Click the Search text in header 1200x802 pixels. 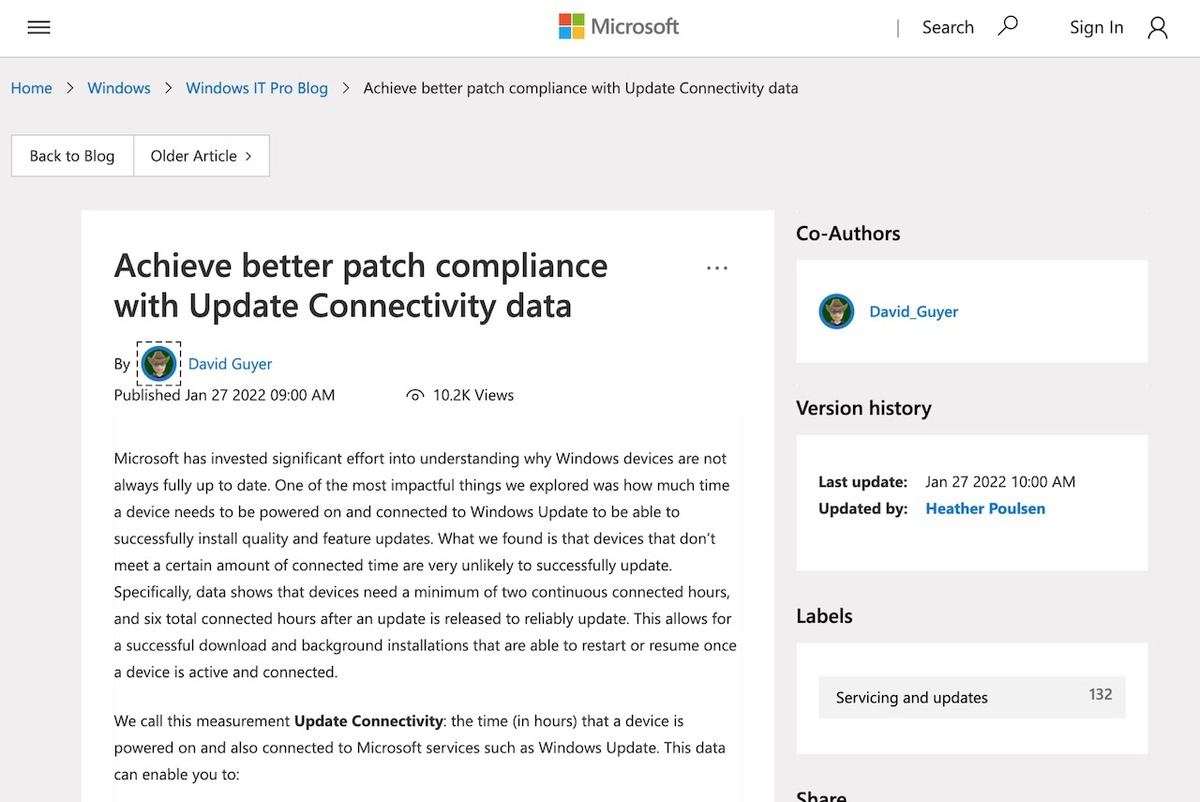948,27
